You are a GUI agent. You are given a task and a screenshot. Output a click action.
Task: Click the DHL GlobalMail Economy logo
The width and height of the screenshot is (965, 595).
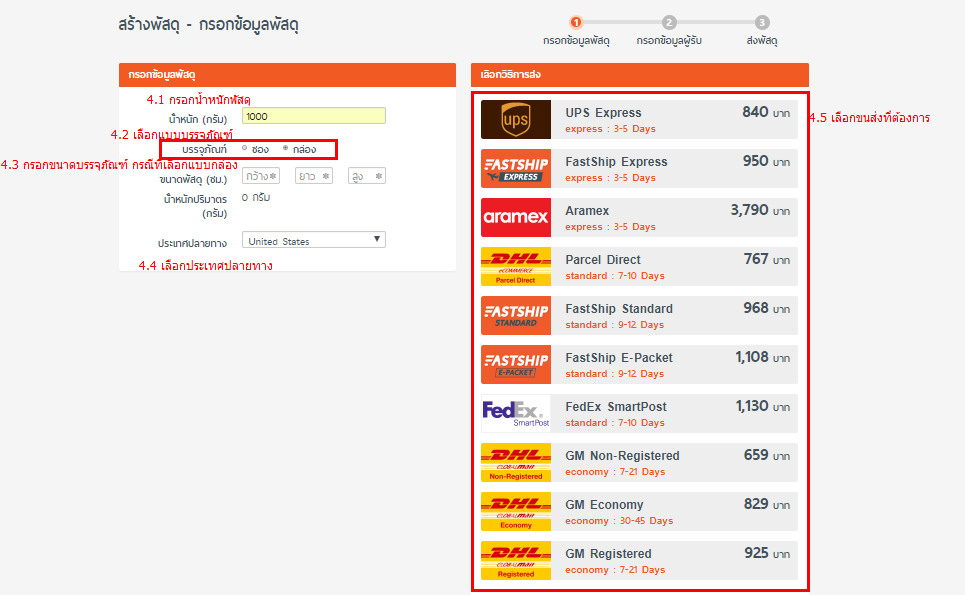(516, 511)
